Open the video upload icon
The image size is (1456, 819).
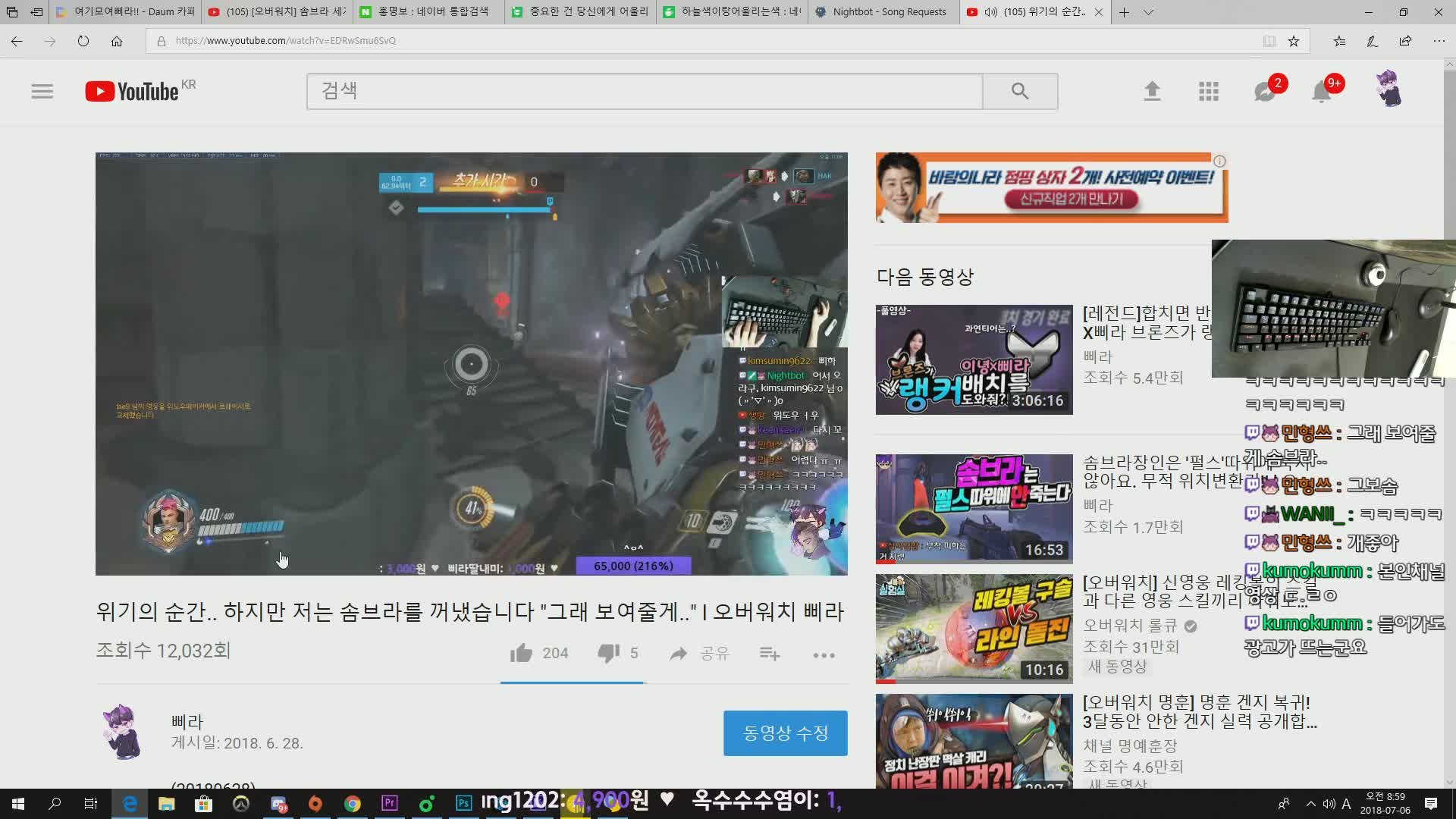(x=1152, y=92)
